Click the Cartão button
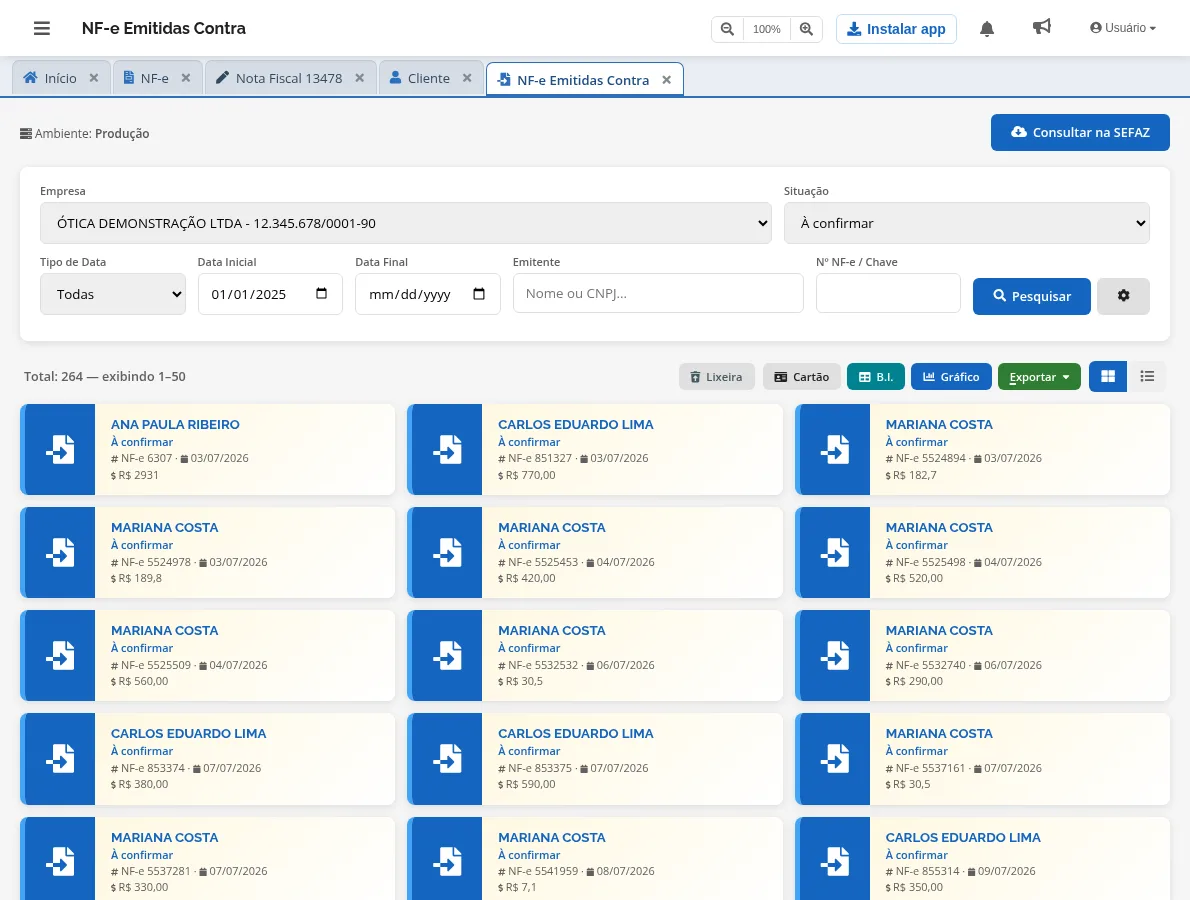The width and height of the screenshot is (1190, 900). point(801,376)
